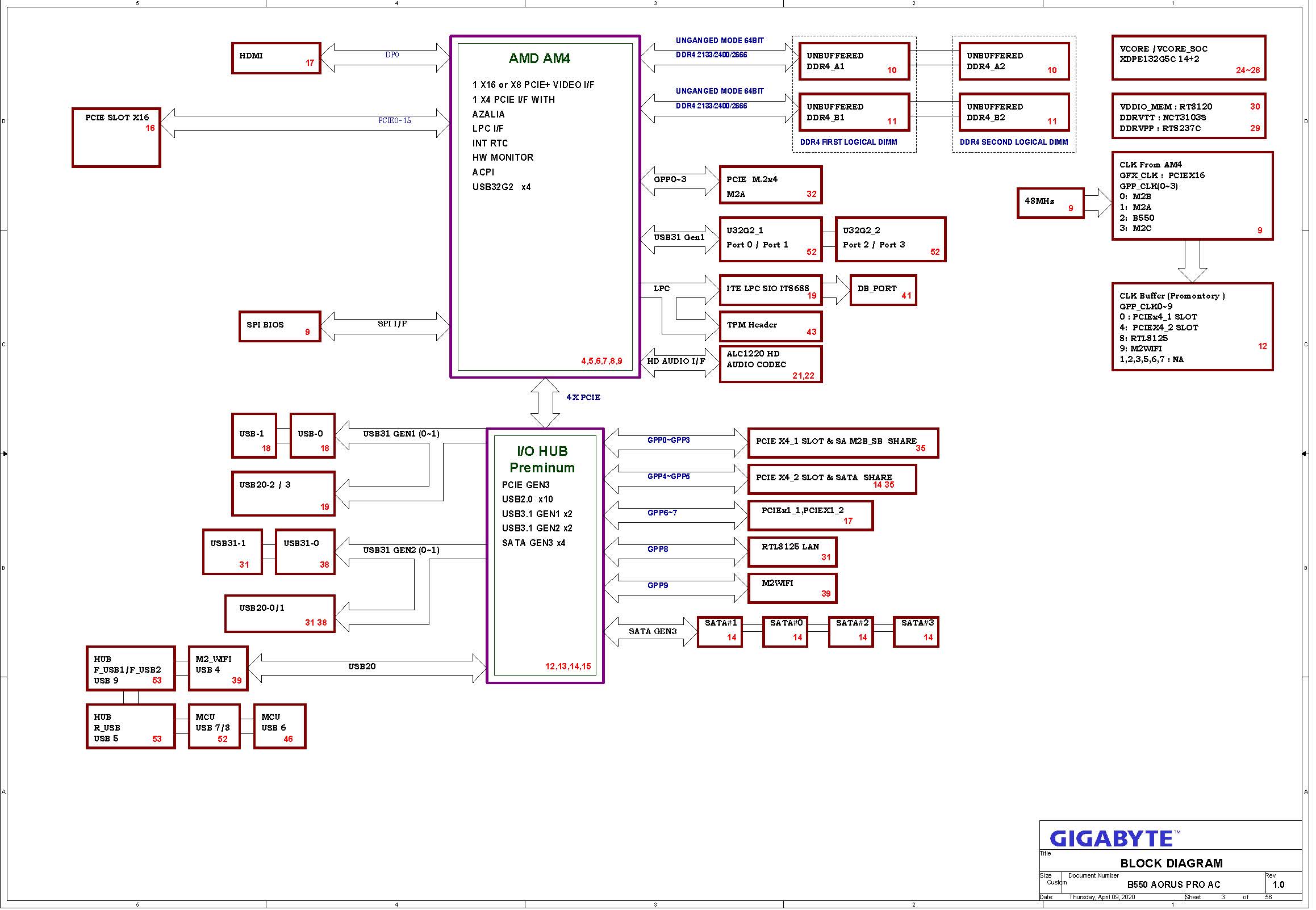Click the "RTL8125 LAN" block text
The height and width of the screenshot is (910, 1316).
click(790, 547)
